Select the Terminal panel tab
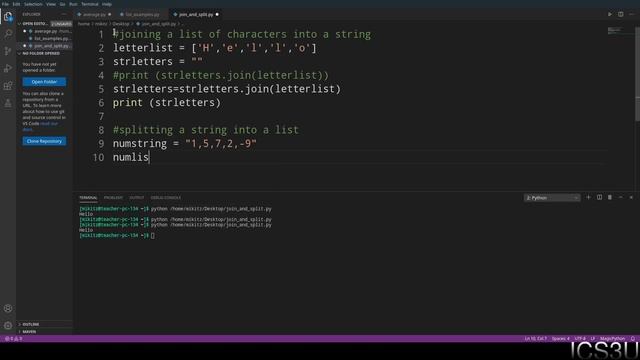 point(88,198)
